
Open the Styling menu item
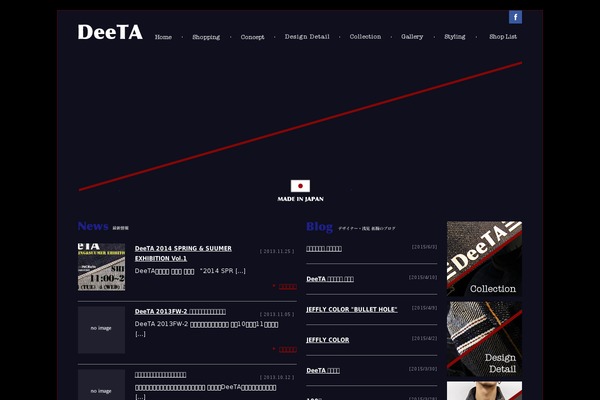[455, 37]
